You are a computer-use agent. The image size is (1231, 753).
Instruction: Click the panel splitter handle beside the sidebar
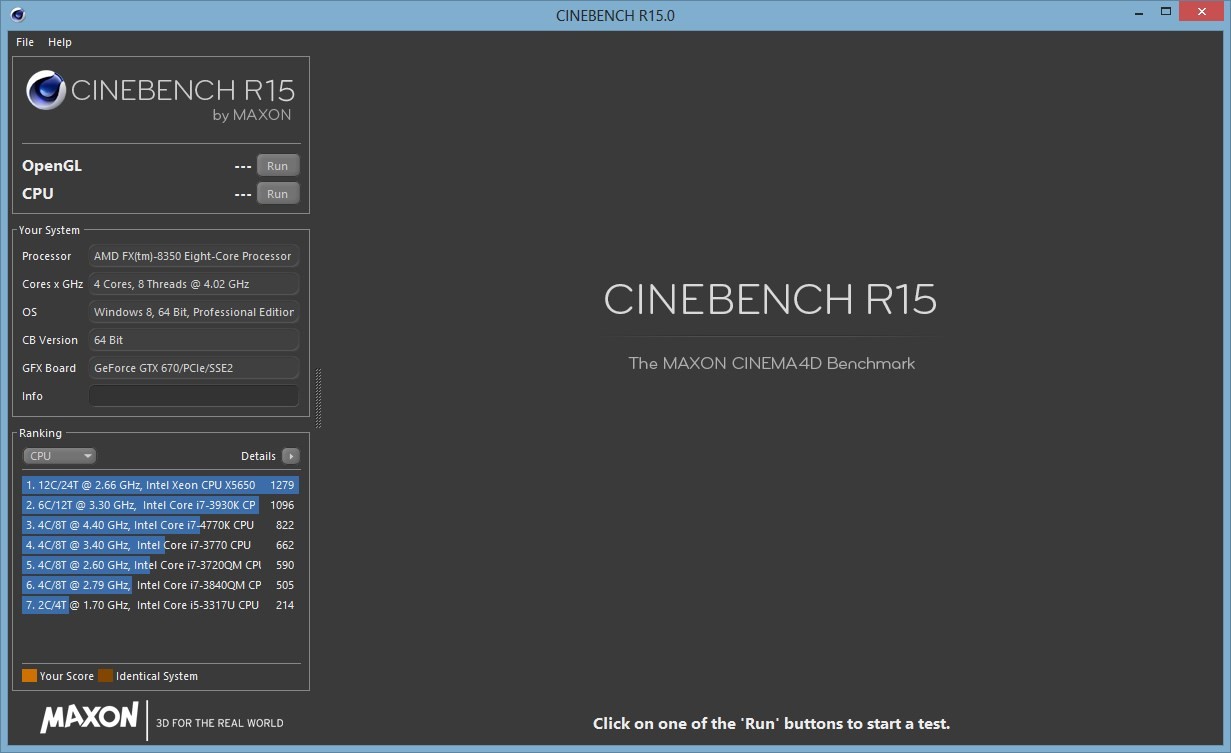[x=318, y=397]
